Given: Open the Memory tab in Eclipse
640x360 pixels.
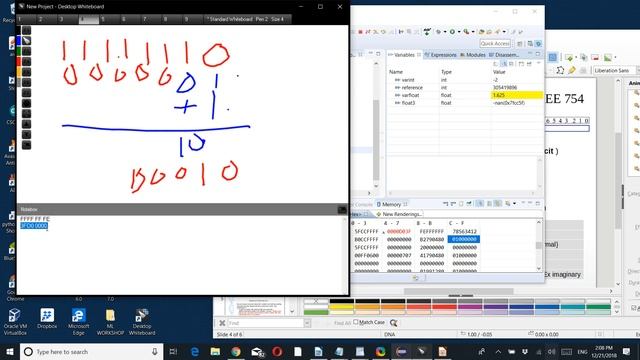Looking at the screenshot, I should (391, 204).
